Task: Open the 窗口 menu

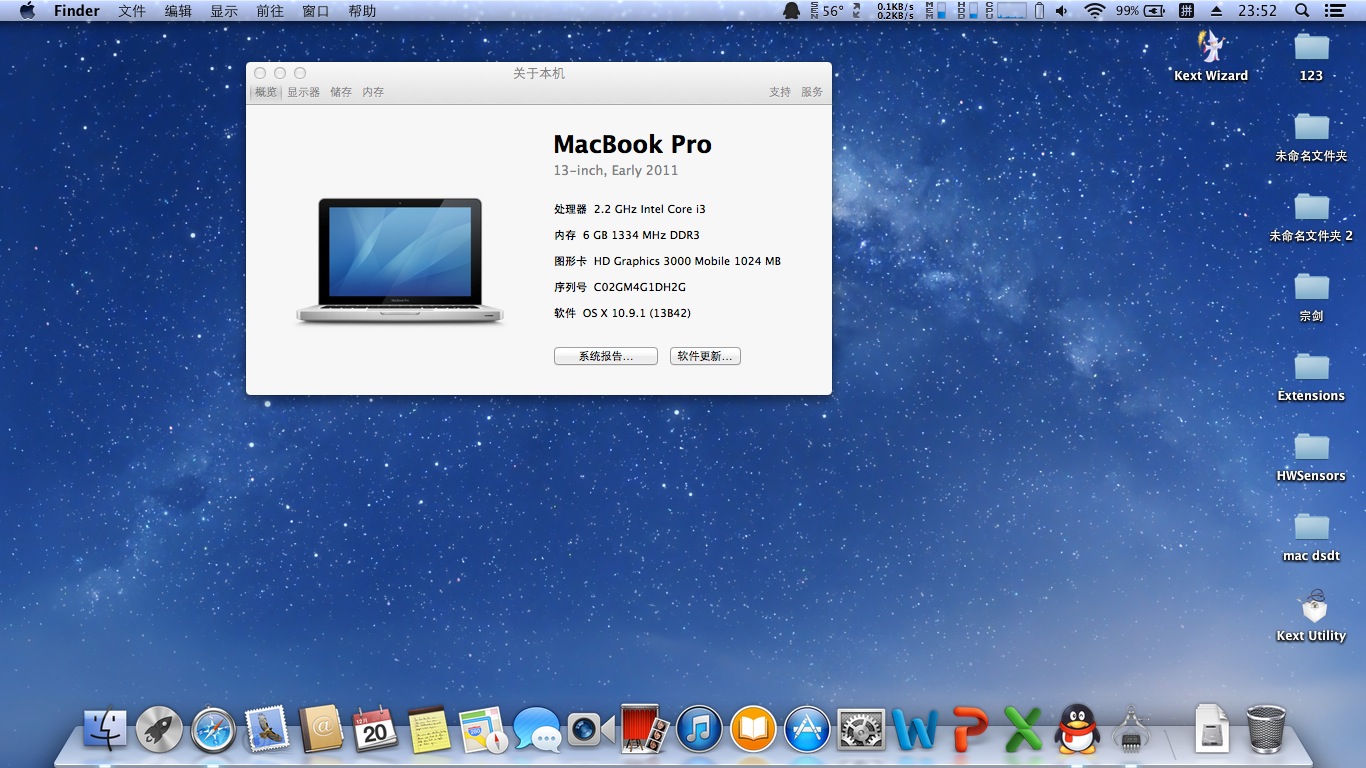Action: click(x=316, y=11)
